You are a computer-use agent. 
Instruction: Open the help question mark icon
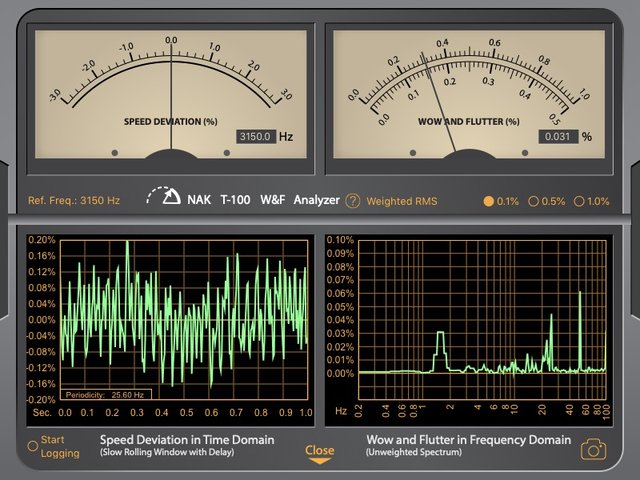(x=353, y=201)
